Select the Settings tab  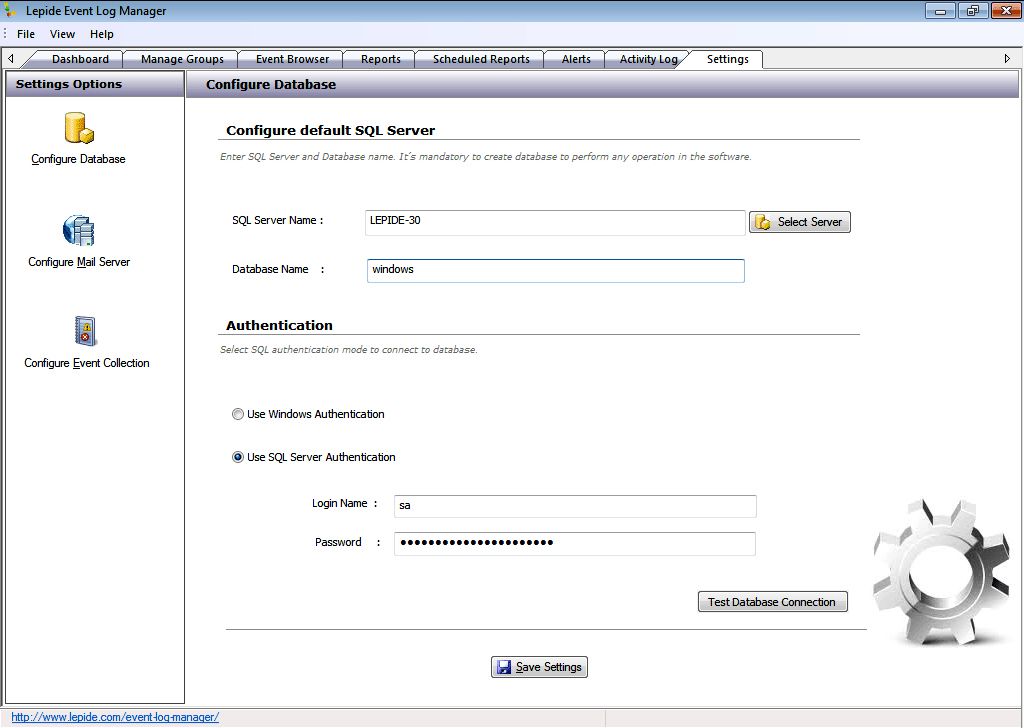tap(728, 59)
